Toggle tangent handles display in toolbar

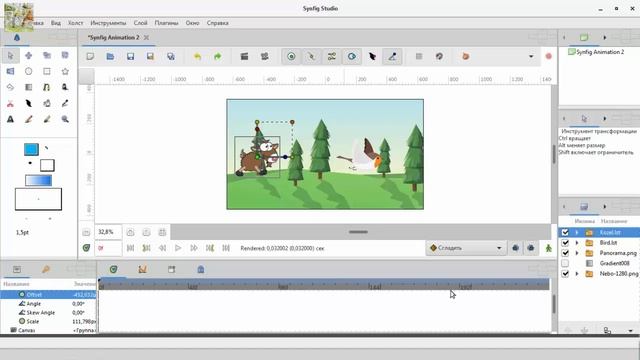pyautogui.click(x=331, y=56)
